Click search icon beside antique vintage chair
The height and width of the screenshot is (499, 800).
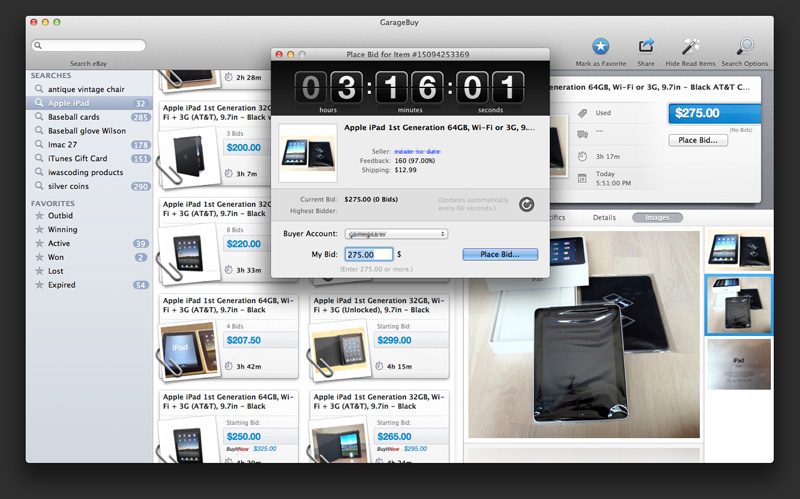39,89
